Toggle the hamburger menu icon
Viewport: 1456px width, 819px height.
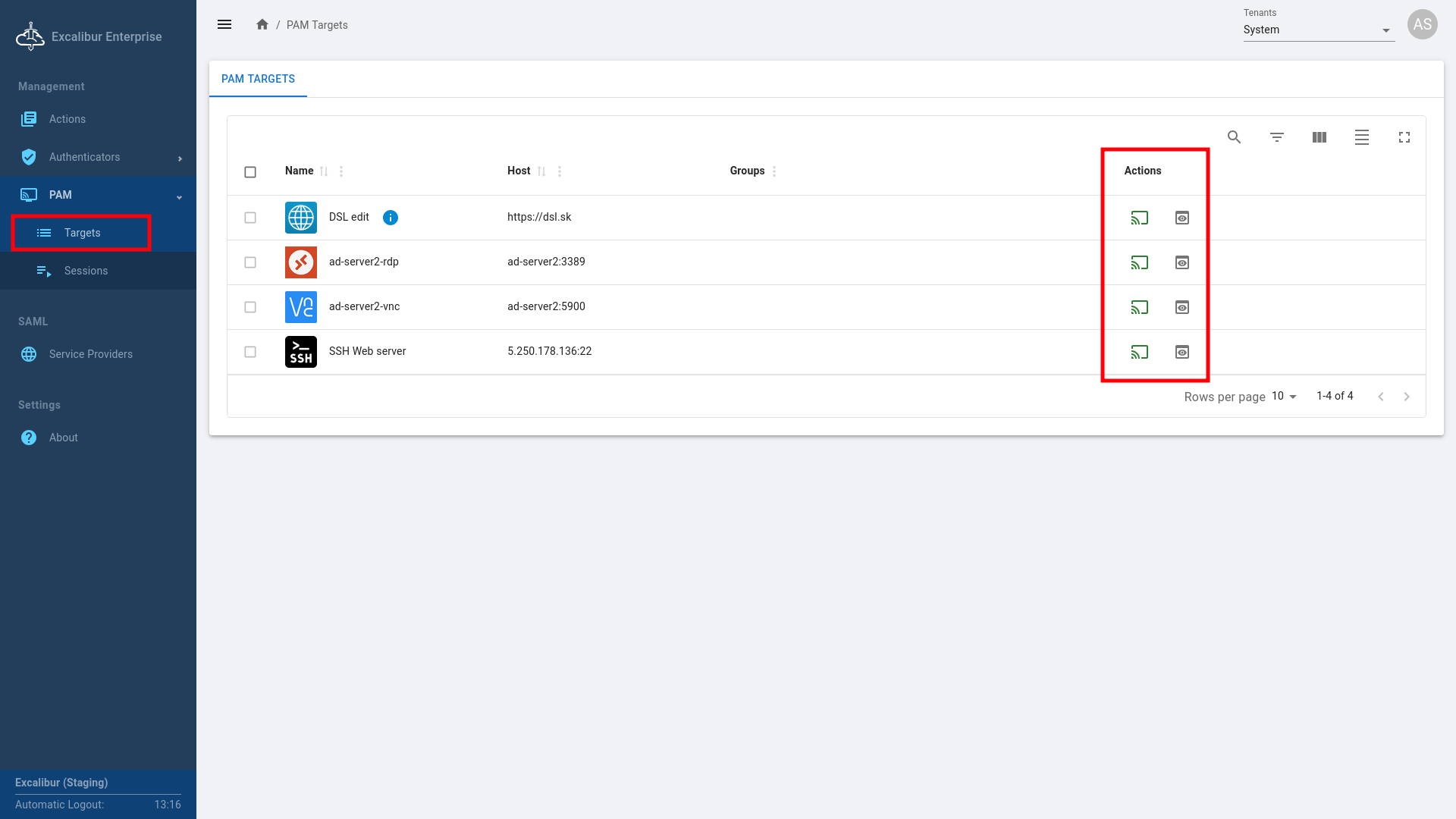(224, 24)
